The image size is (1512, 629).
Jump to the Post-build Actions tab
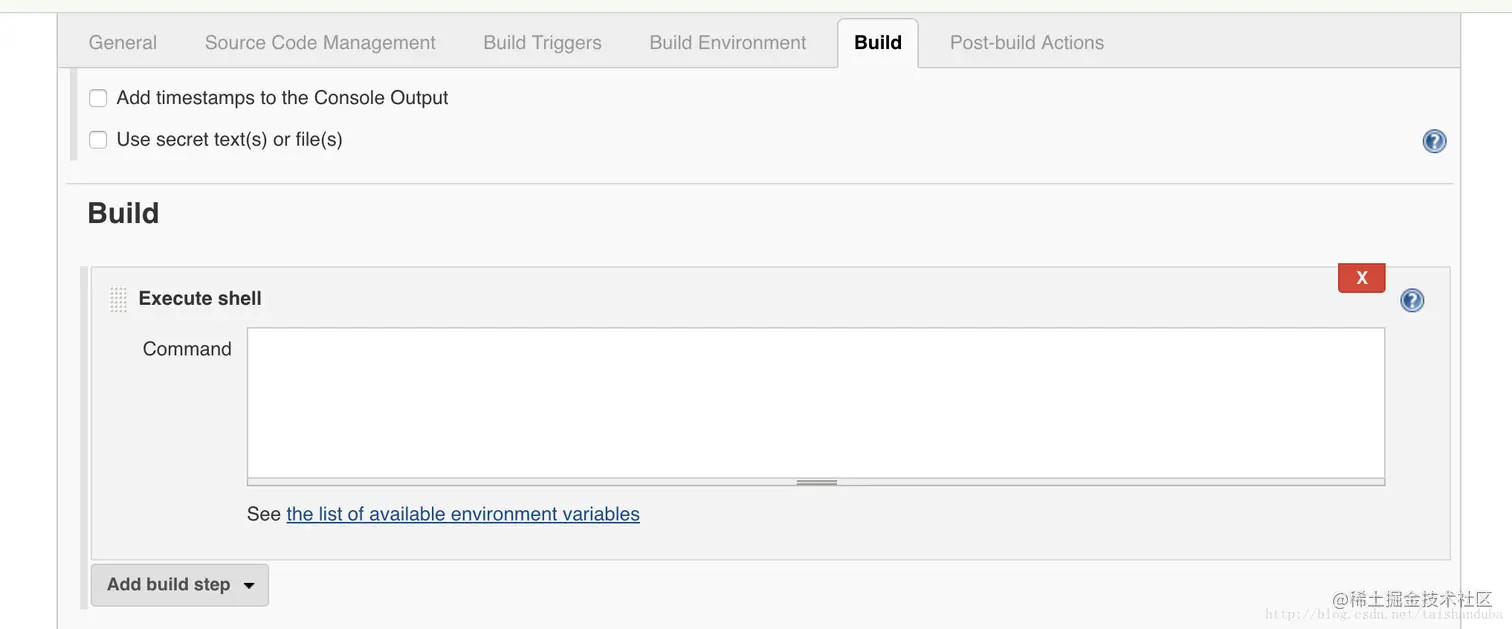click(x=1026, y=43)
